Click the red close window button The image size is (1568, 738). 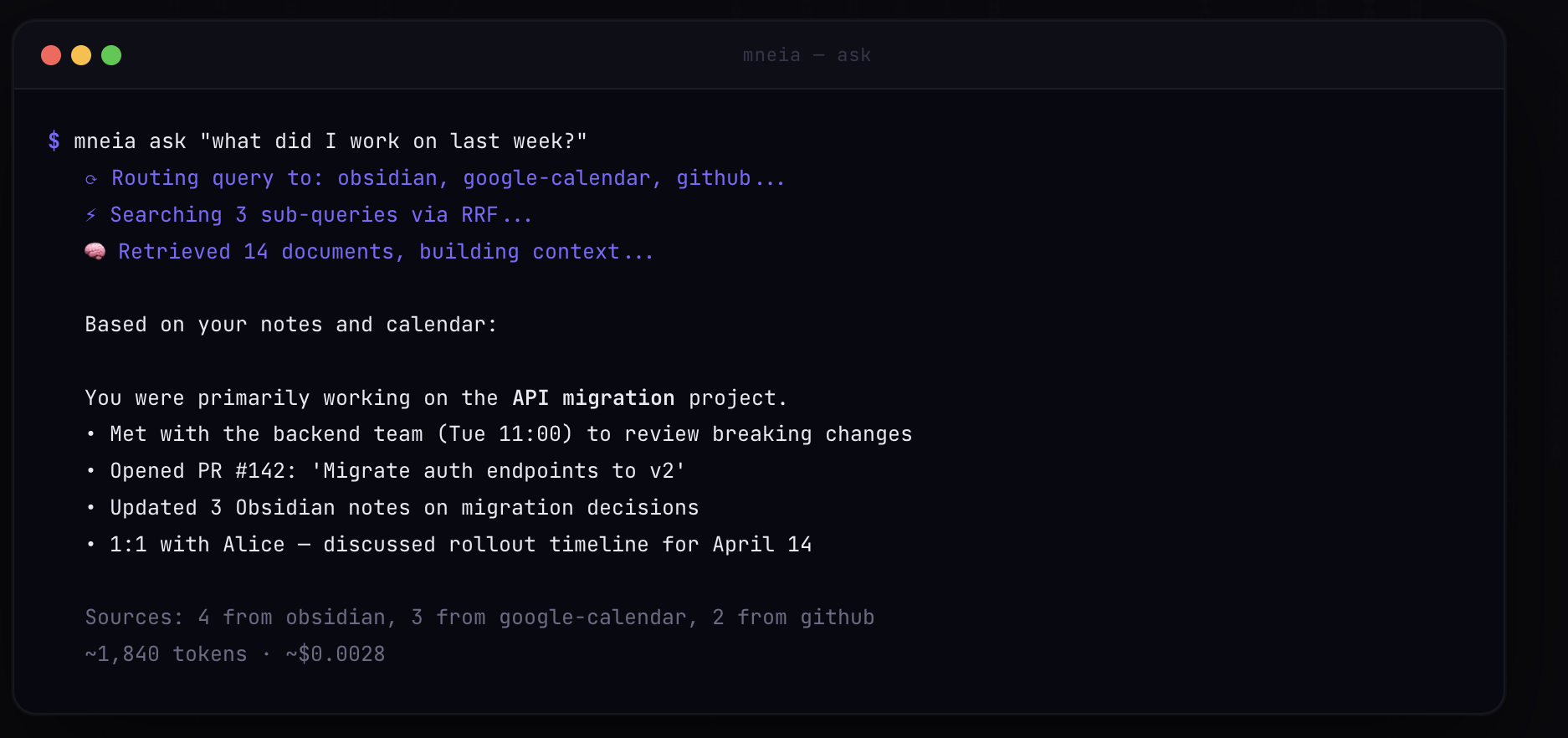tap(51, 55)
